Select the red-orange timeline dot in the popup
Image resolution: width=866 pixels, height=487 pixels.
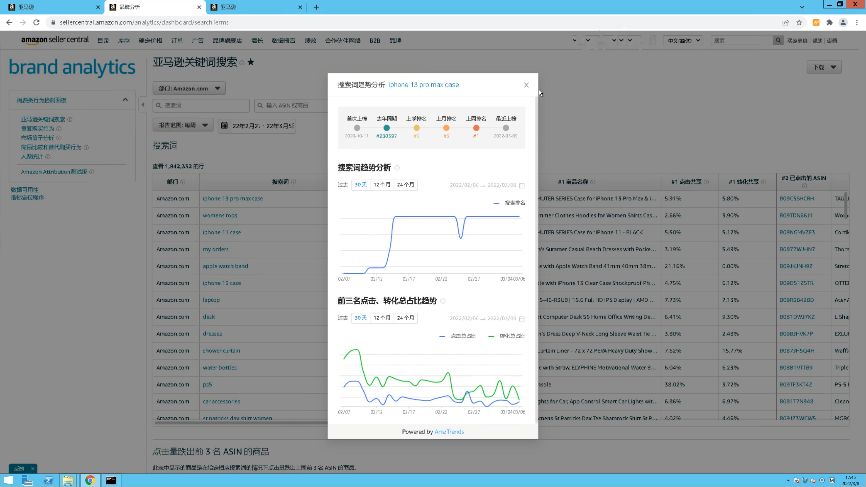click(476, 128)
